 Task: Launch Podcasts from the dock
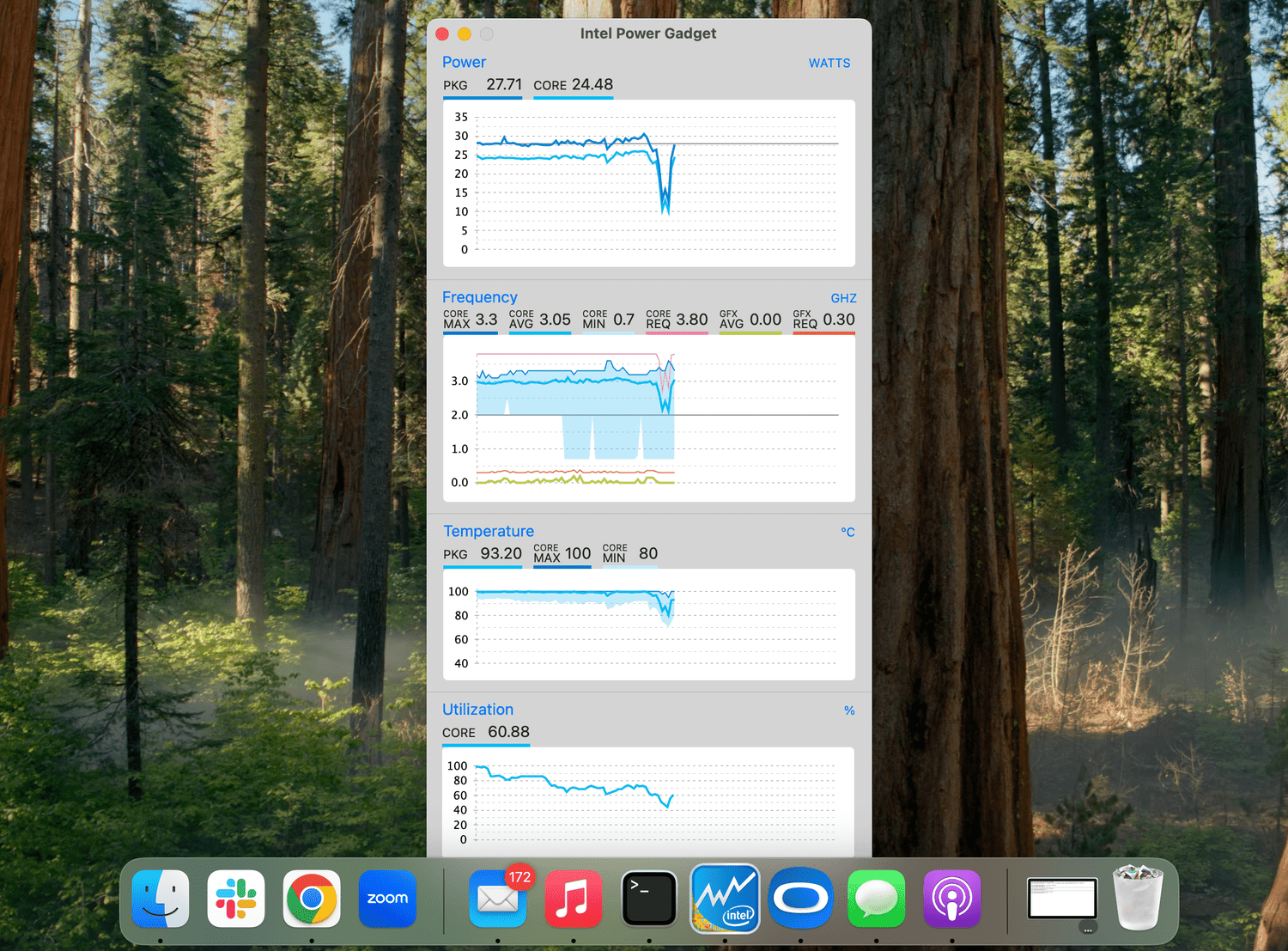click(951, 899)
